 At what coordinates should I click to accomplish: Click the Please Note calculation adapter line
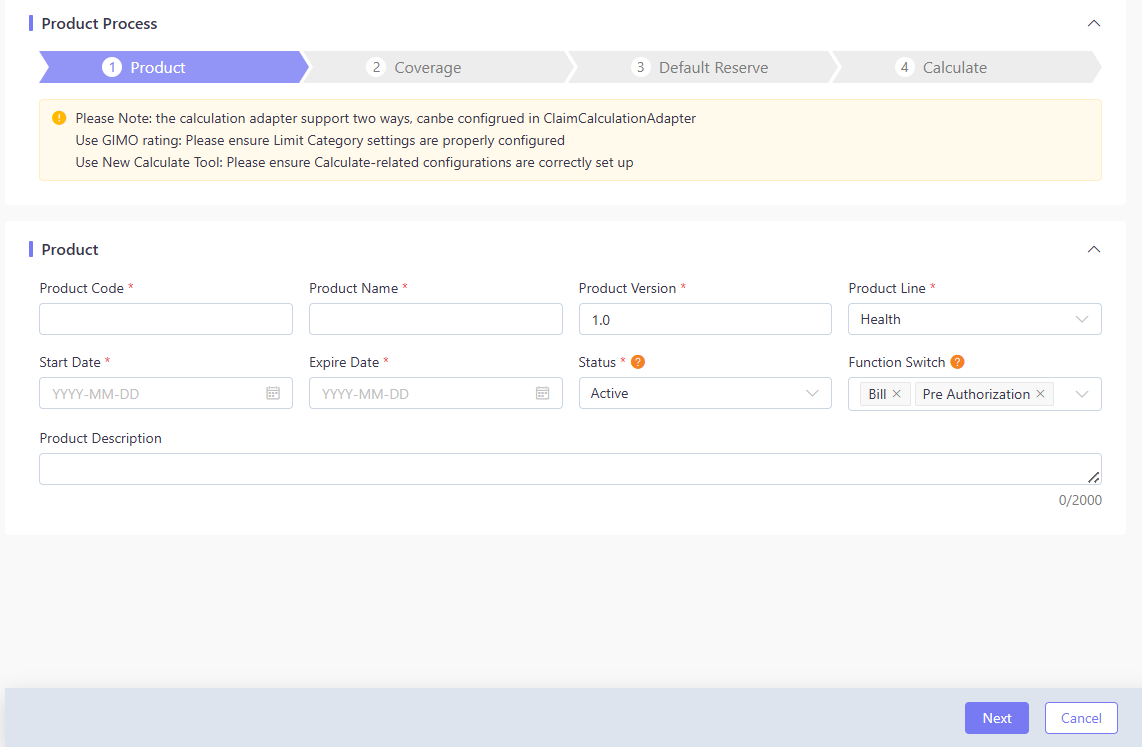(x=385, y=118)
